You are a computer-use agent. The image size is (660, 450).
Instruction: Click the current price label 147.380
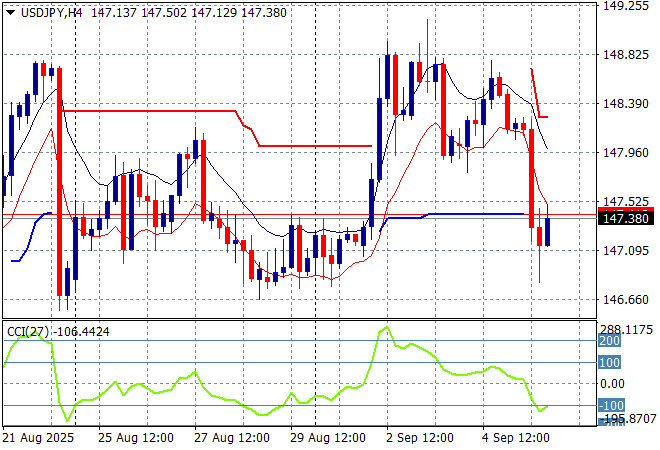(626, 218)
